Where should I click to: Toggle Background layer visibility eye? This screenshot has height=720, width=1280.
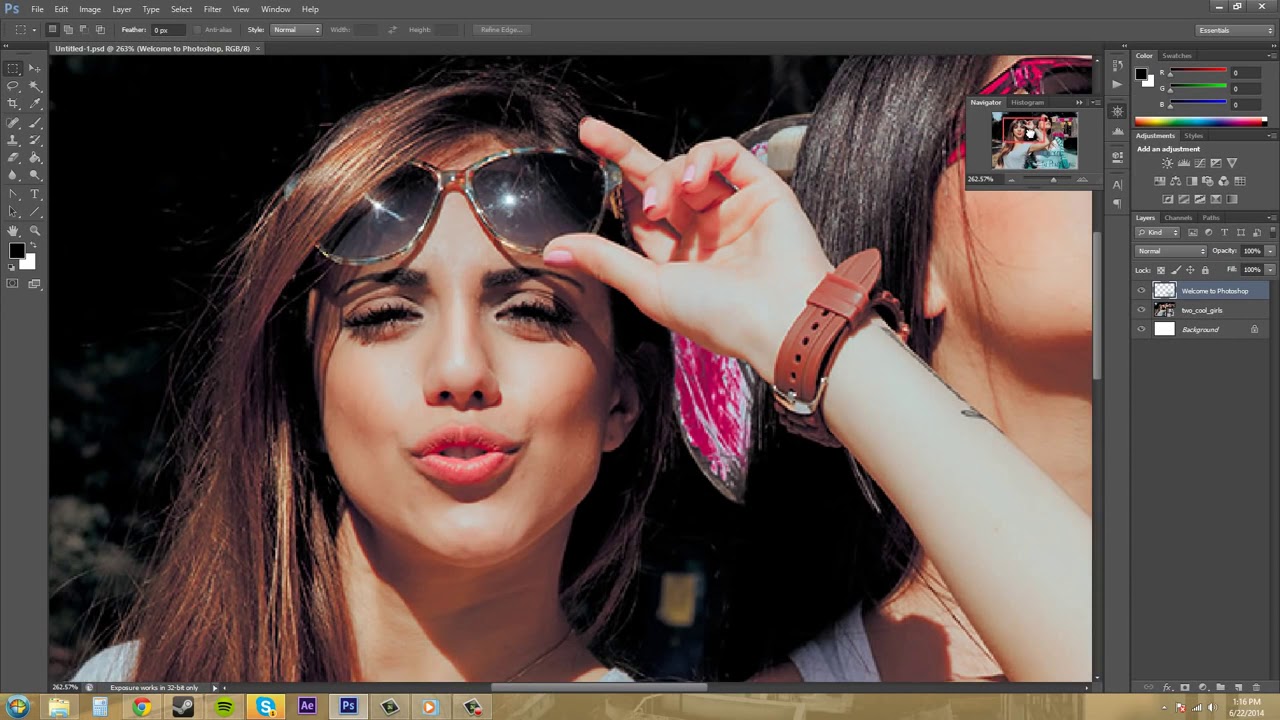click(x=1141, y=329)
